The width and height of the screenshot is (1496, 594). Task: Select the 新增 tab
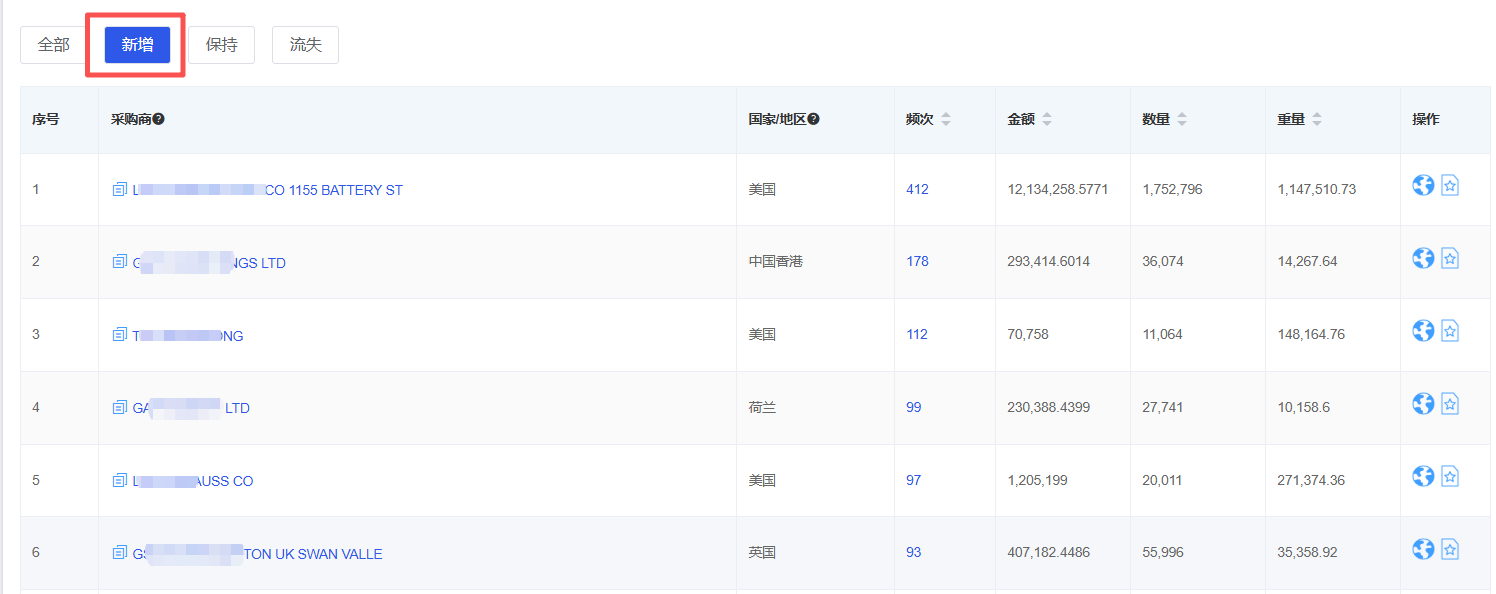(137, 45)
